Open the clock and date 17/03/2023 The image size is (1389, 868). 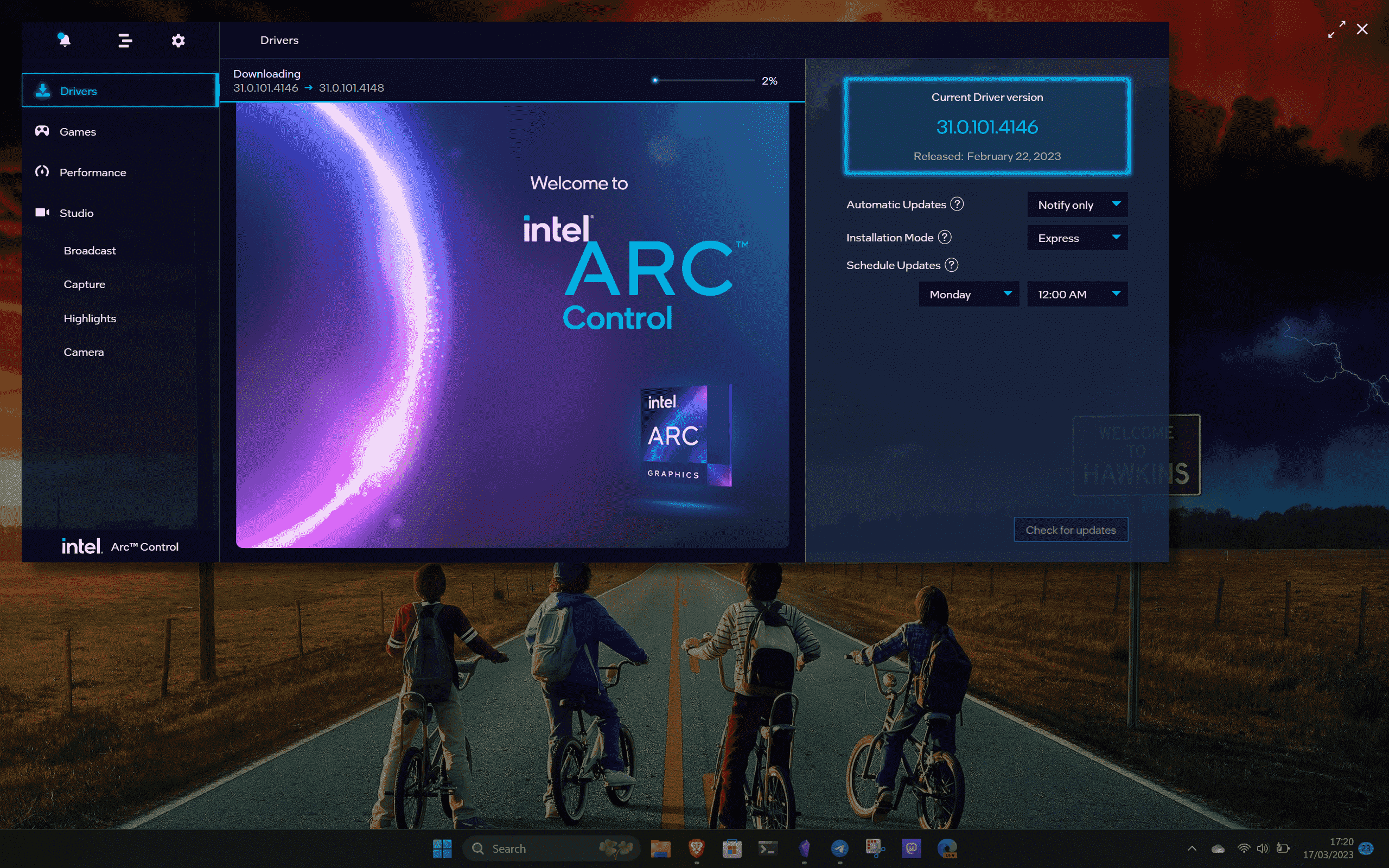click(1328, 848)
